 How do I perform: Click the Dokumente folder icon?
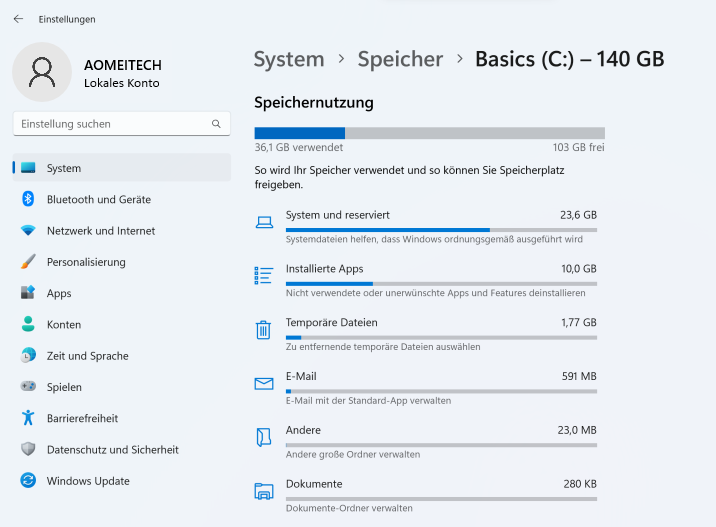(x=264, y=491)
